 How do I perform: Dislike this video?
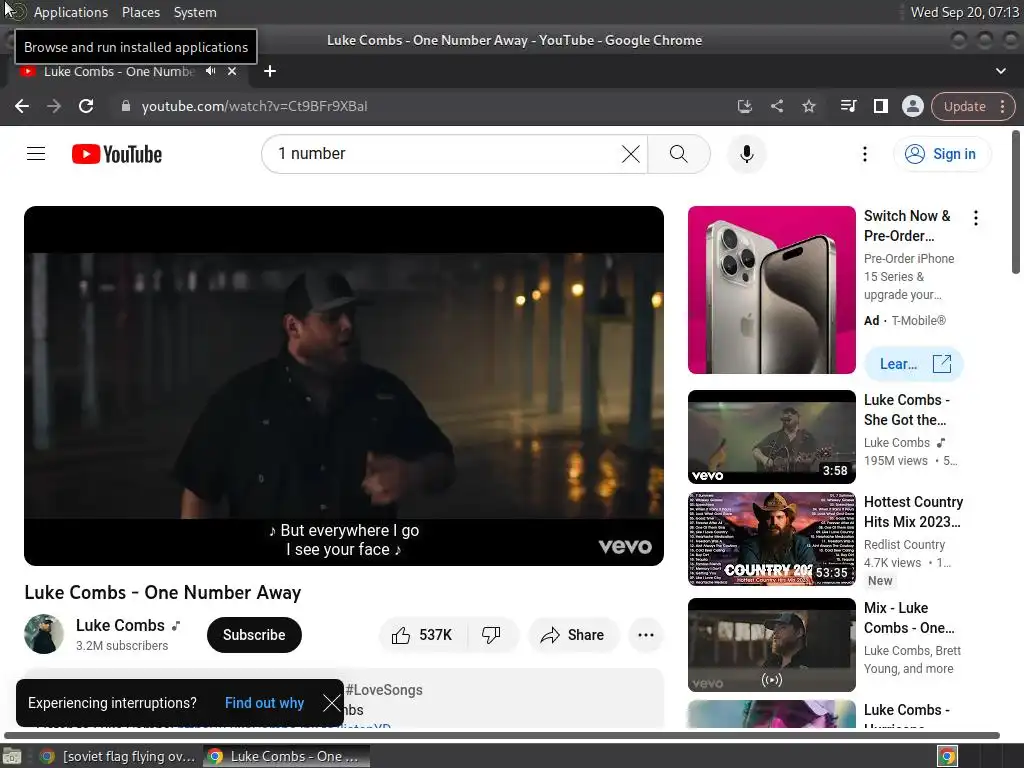[492, 635]
